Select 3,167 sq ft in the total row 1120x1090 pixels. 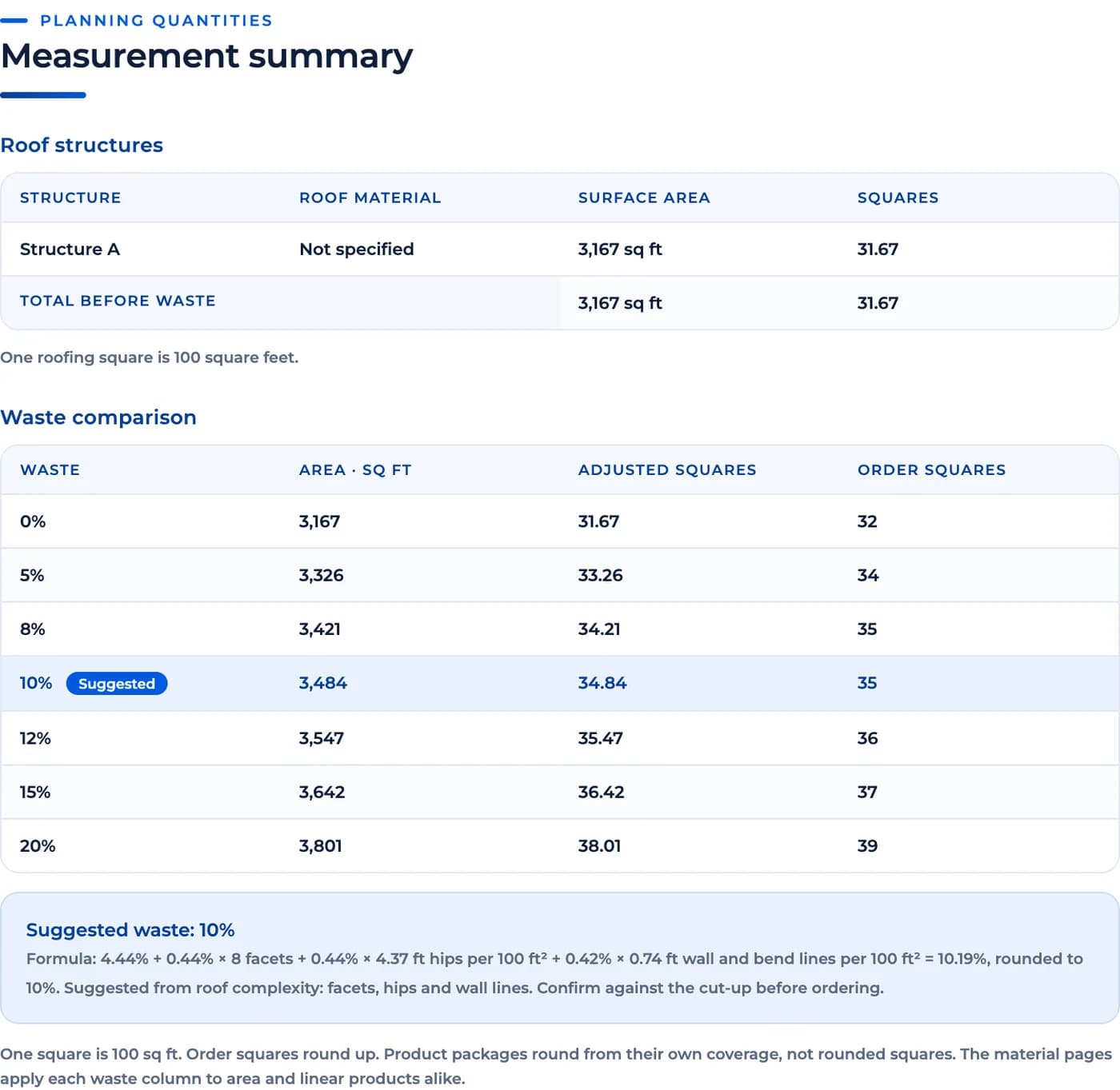620,303
